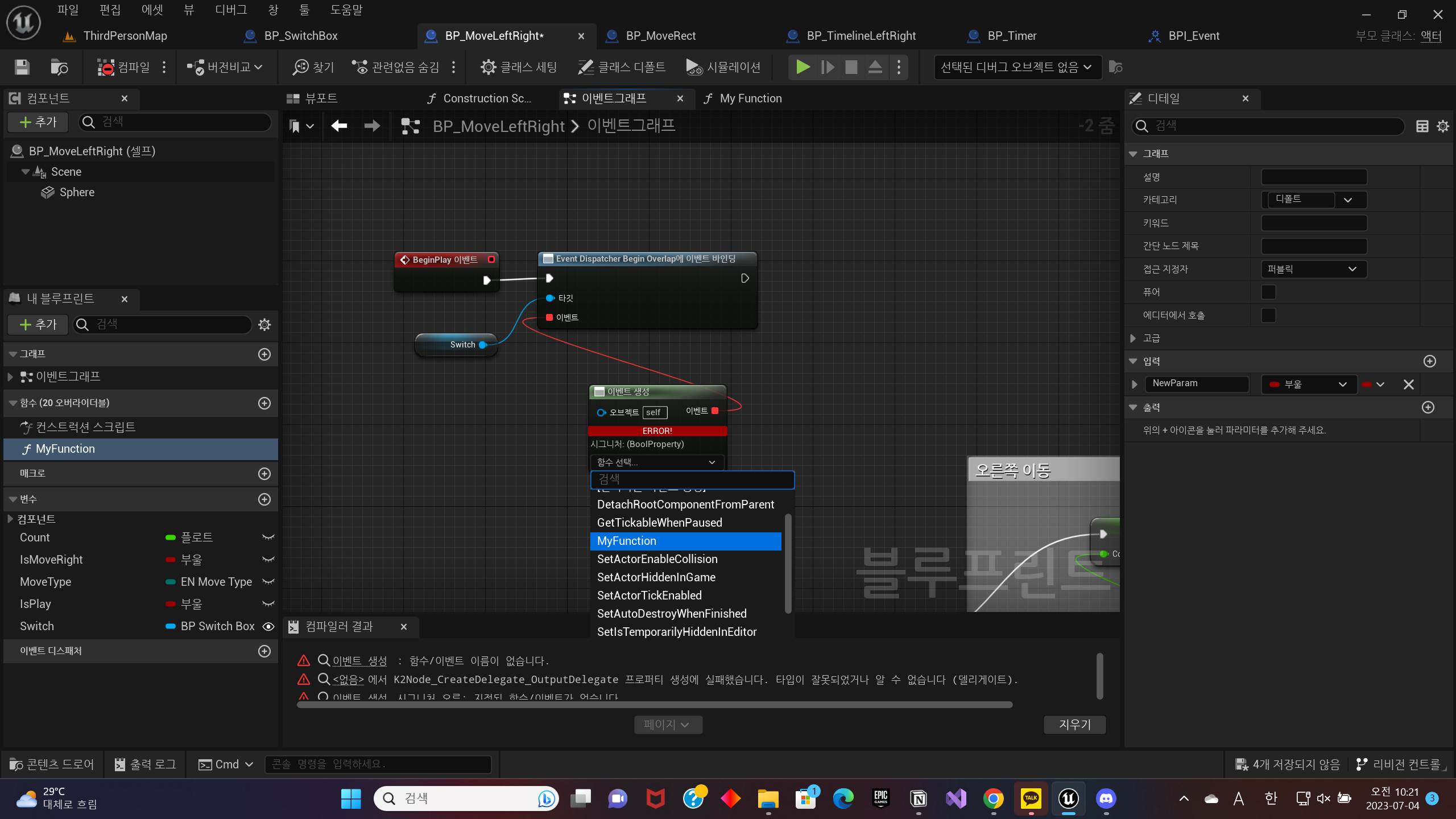Add a new graph with plus icon in 그래프 row

264,354
